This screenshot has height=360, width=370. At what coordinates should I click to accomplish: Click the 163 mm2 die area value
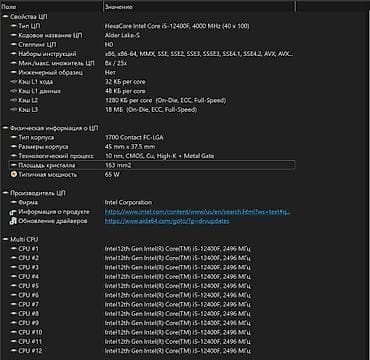pos(118,165)
